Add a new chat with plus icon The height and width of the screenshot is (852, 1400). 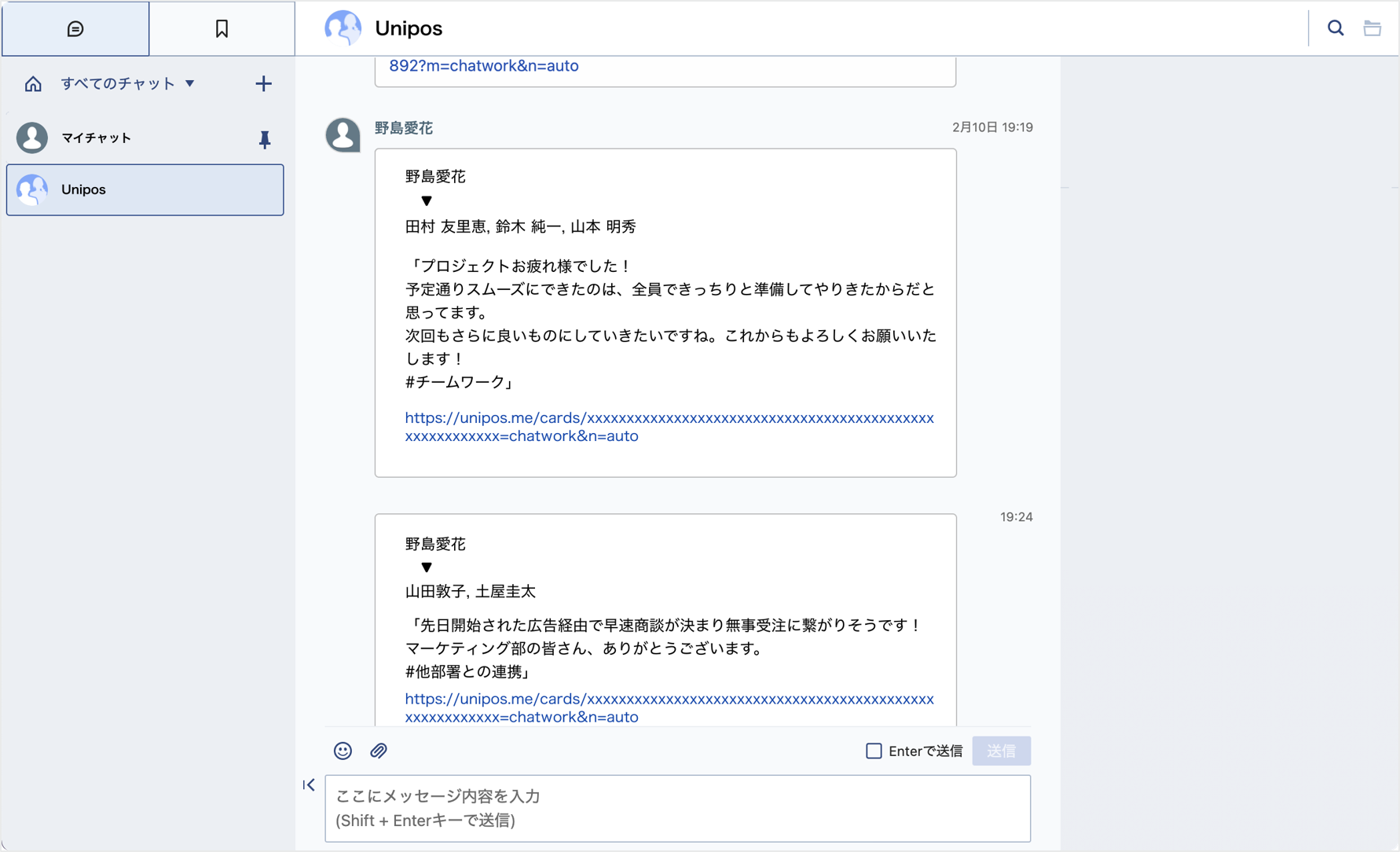(263, 83)
